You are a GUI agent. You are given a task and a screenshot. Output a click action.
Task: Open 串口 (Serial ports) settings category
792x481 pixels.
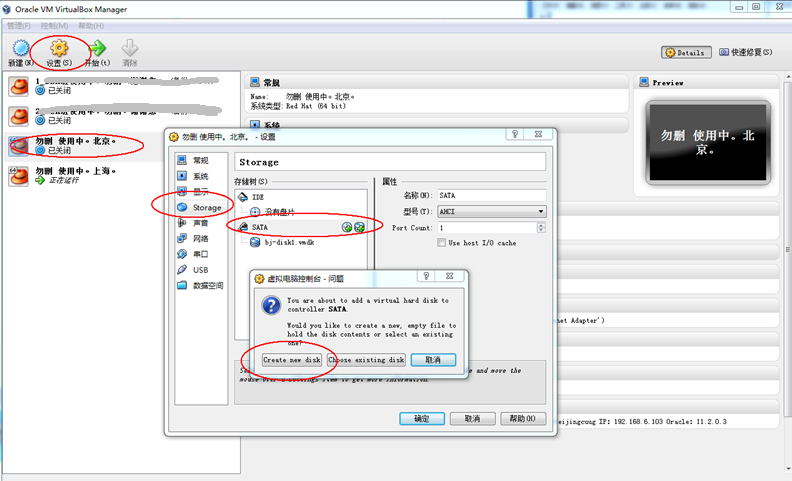pos(201,255)
